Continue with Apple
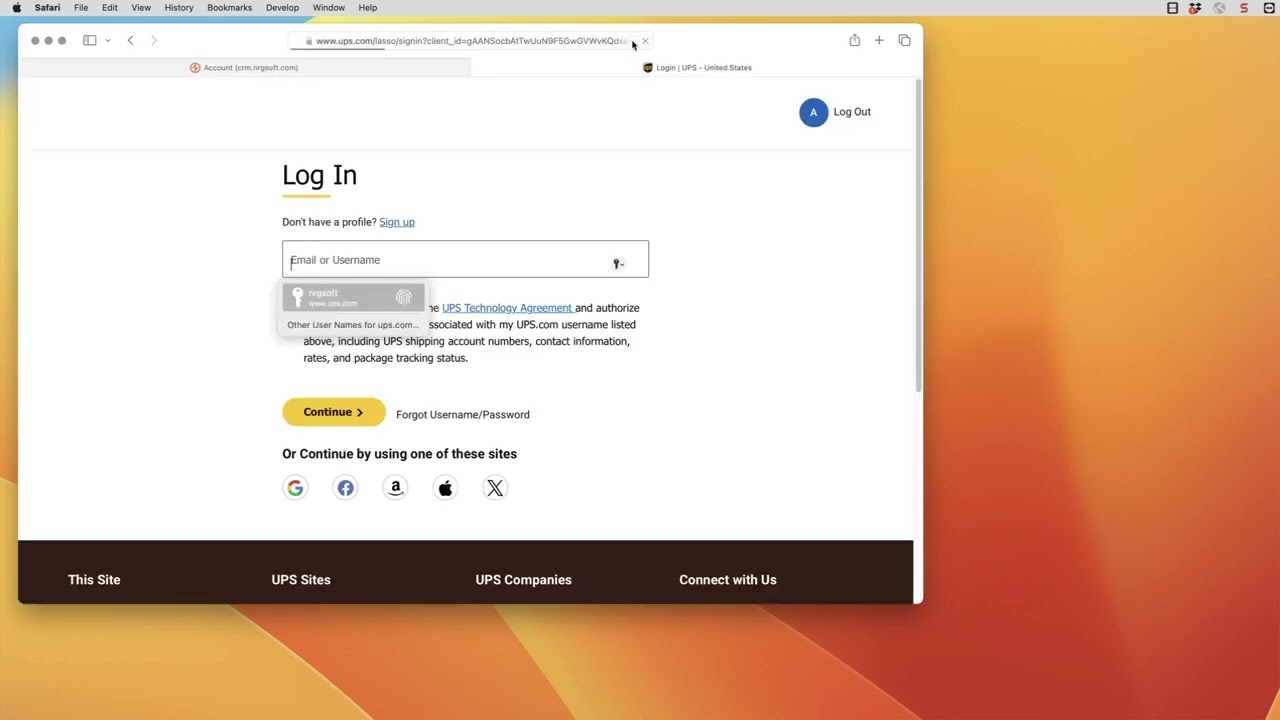This screenshot has height=720, width=1280. (445, 488)
